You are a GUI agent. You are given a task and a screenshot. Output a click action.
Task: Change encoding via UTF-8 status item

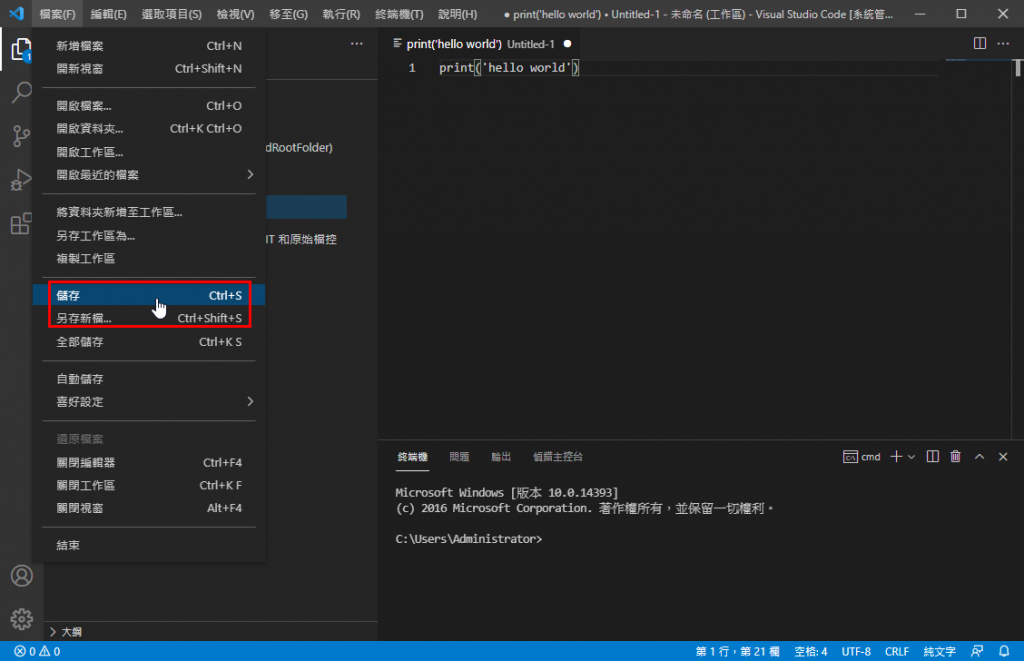click(x=856, y=651)
